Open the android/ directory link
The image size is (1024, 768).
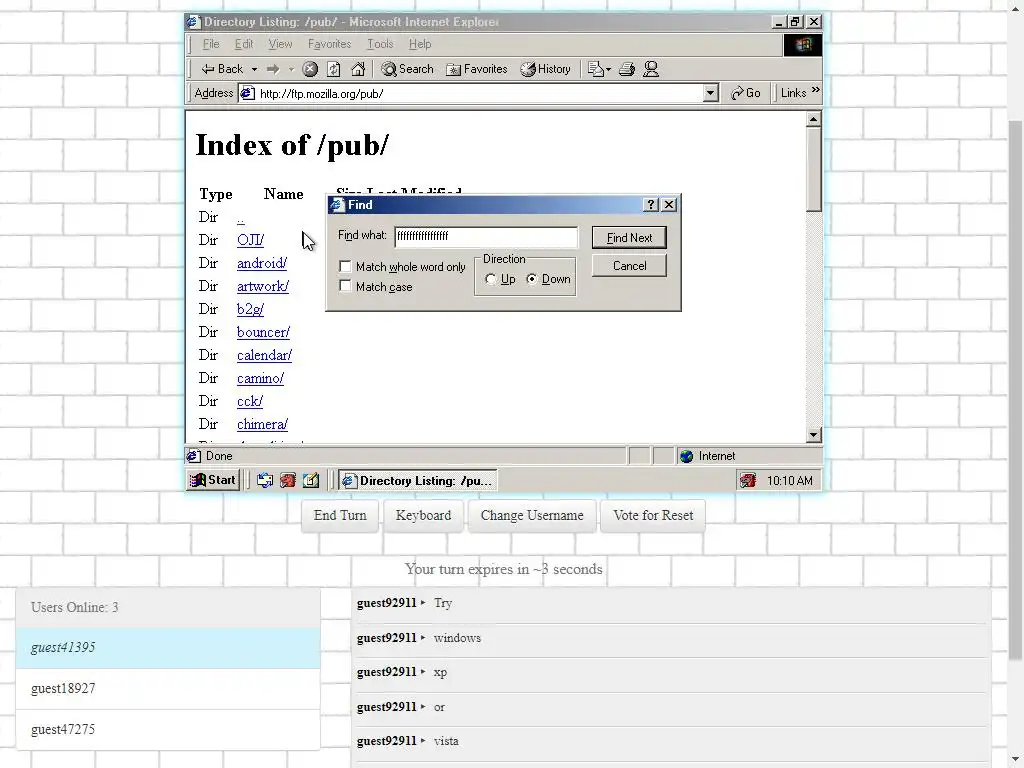[x=262, y=263]
